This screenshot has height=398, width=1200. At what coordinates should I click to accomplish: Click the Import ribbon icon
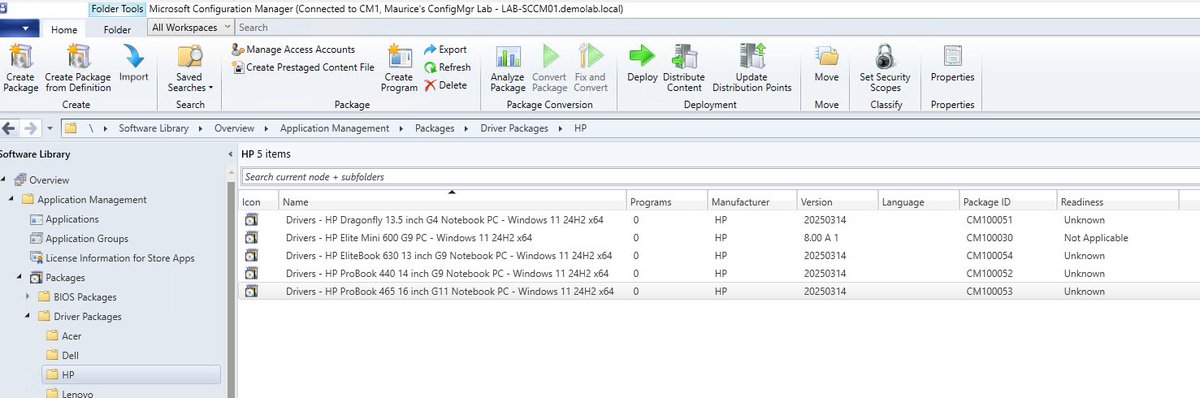134,64
